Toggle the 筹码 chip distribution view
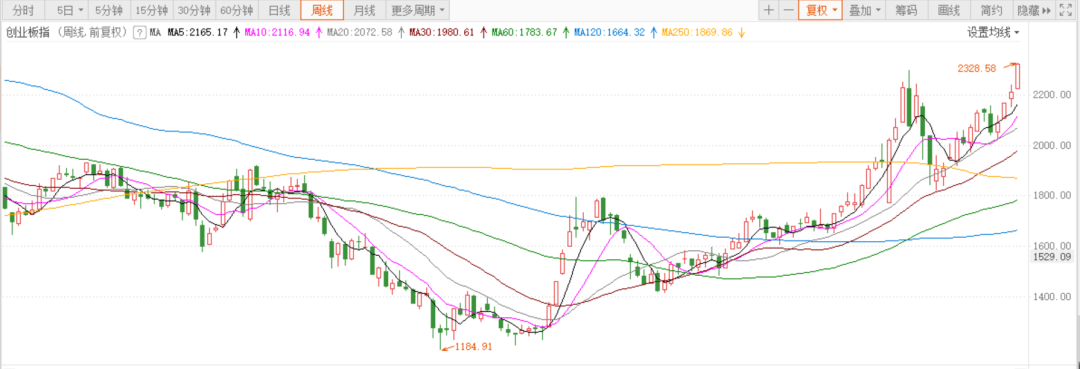Image resolution: width=1080 pixels, height=369 pixels. [x=906, y=10]
